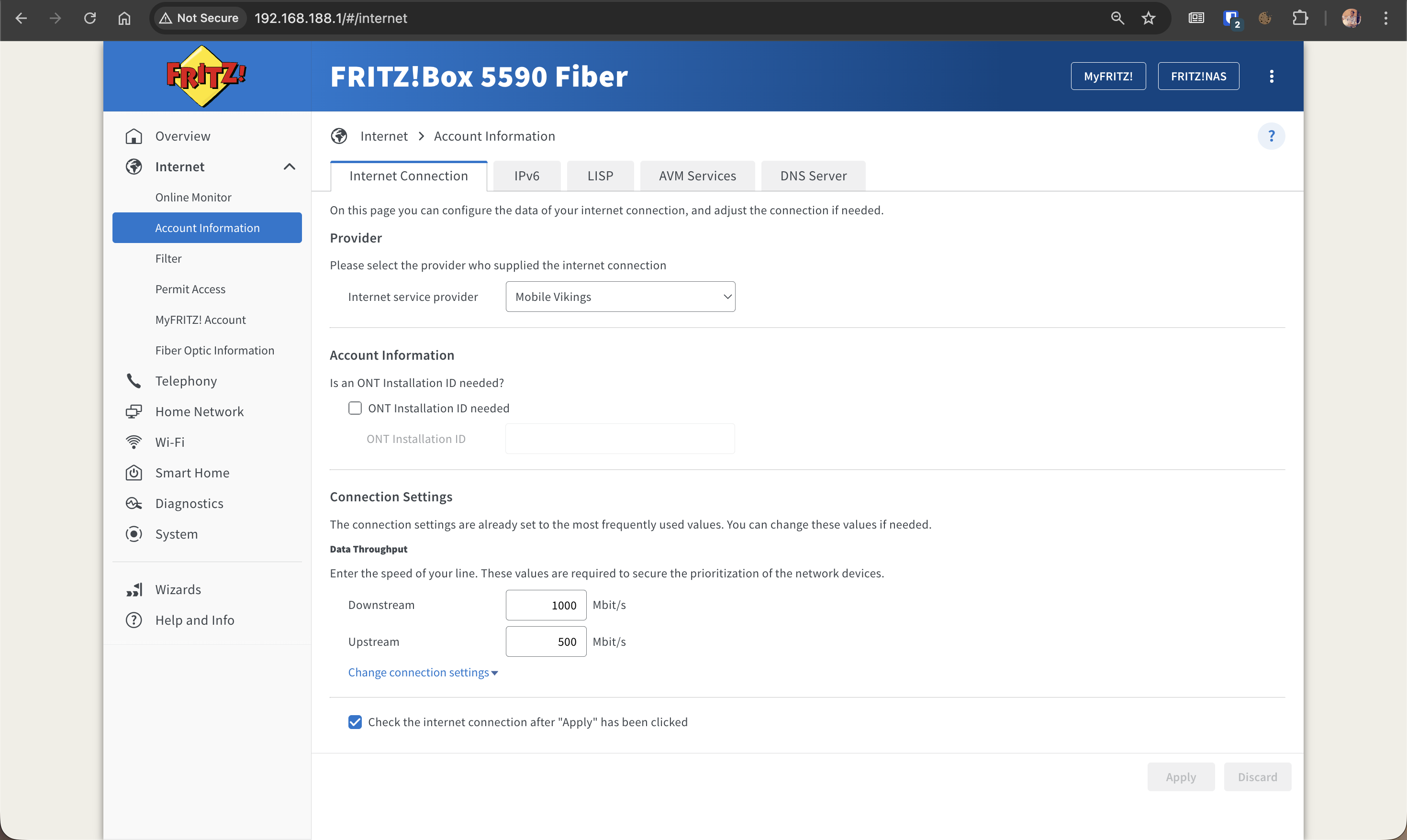Screen dimensions: 1407x840
Task: Expand the Change connection settings link
Action: coord(423,673)
